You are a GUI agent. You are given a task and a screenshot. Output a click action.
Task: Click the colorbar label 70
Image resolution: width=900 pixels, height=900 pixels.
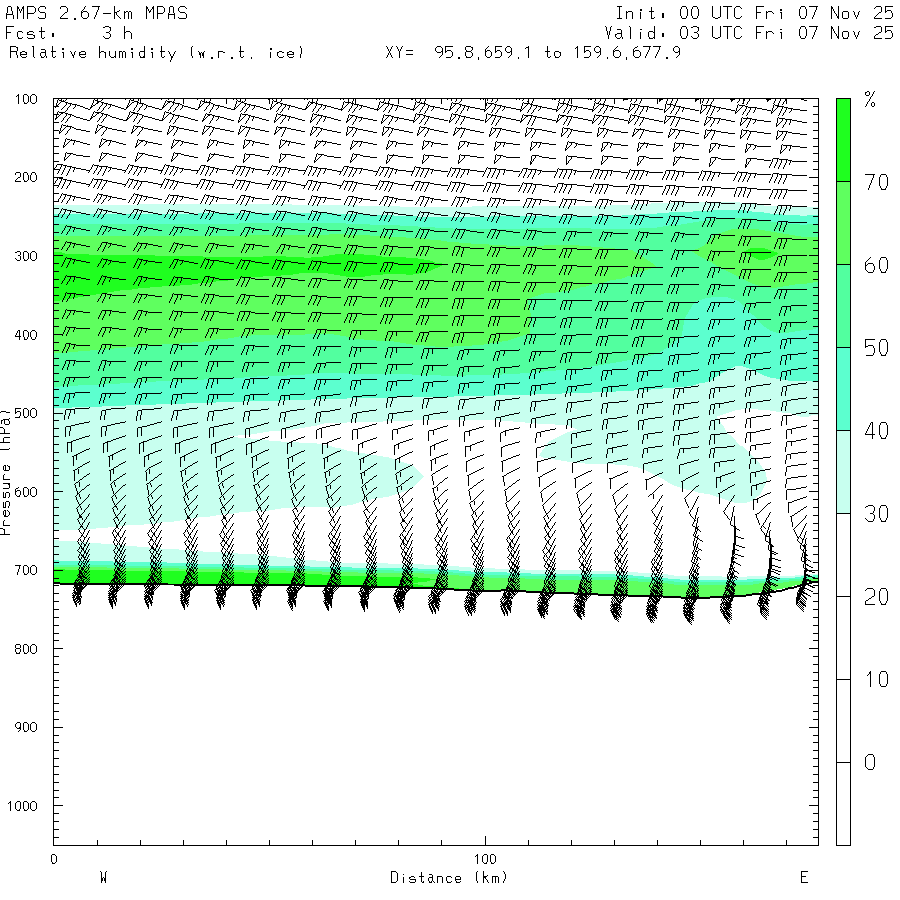[876, 183]
